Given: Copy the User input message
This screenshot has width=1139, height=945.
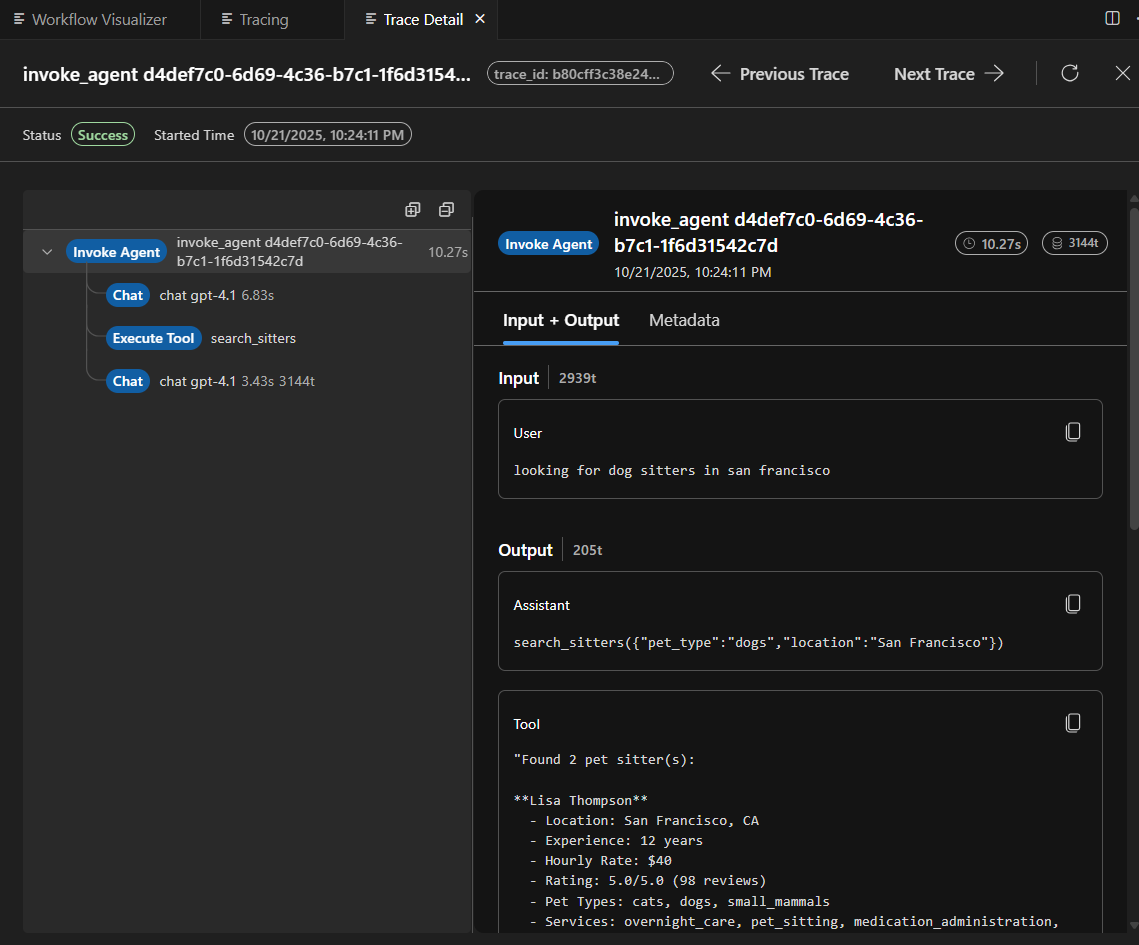Looking at the screenshot, I should tap(1073, 432).
